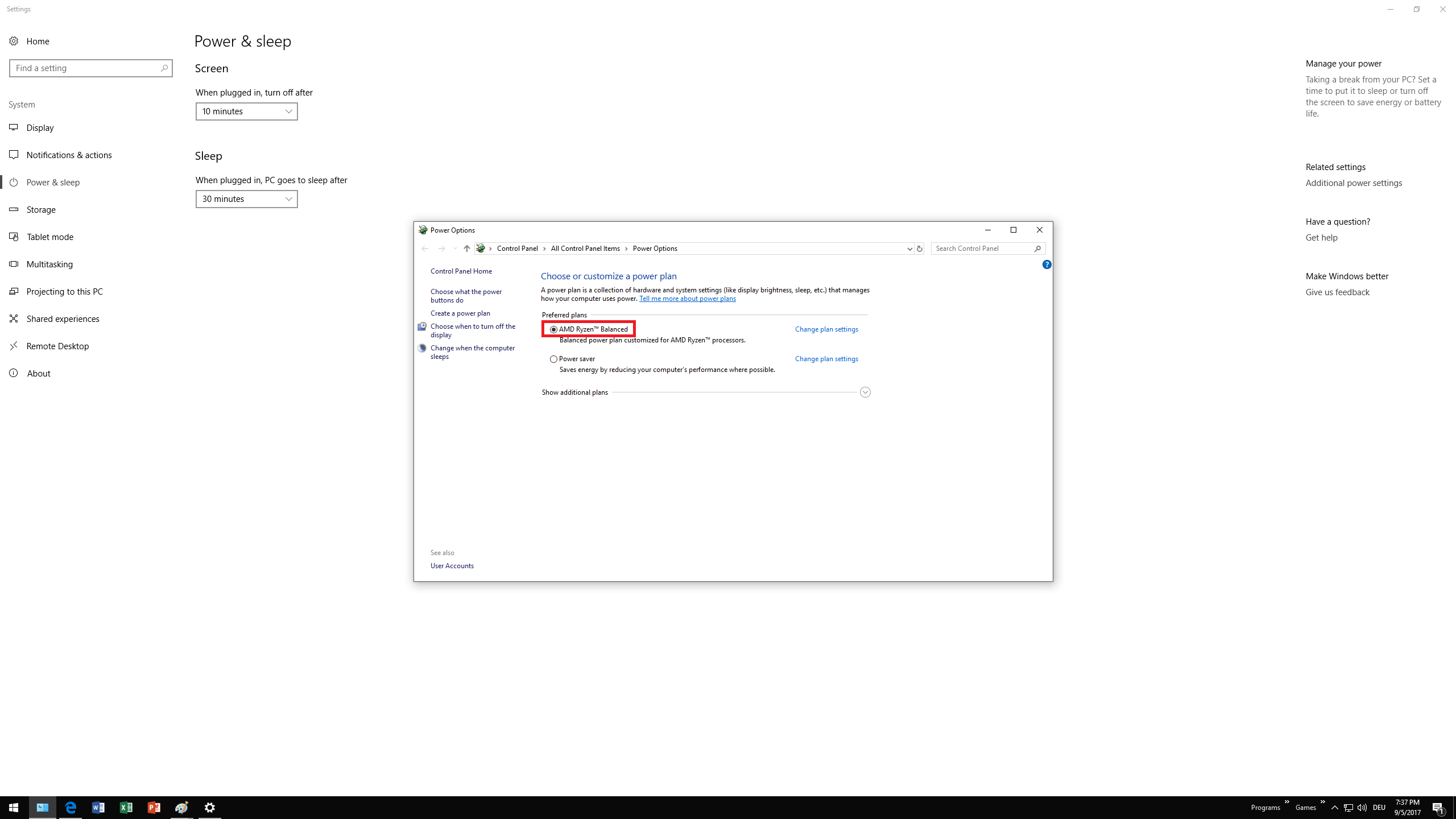Click Additional power settings link
Viewport: 1456px width, 819px height.
[1354, 183]
